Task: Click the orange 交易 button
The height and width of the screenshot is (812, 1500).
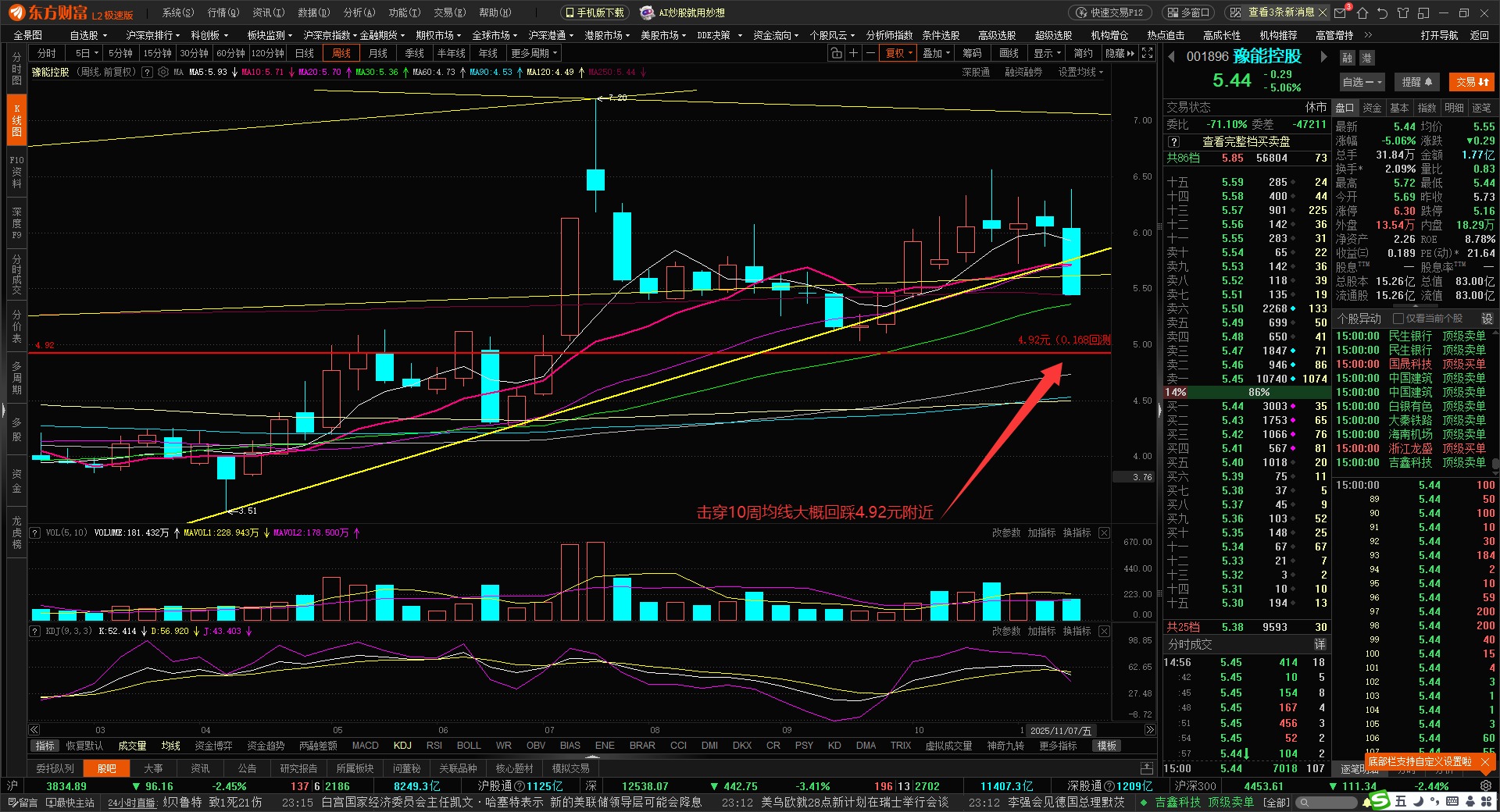Action: [1472, 82]
